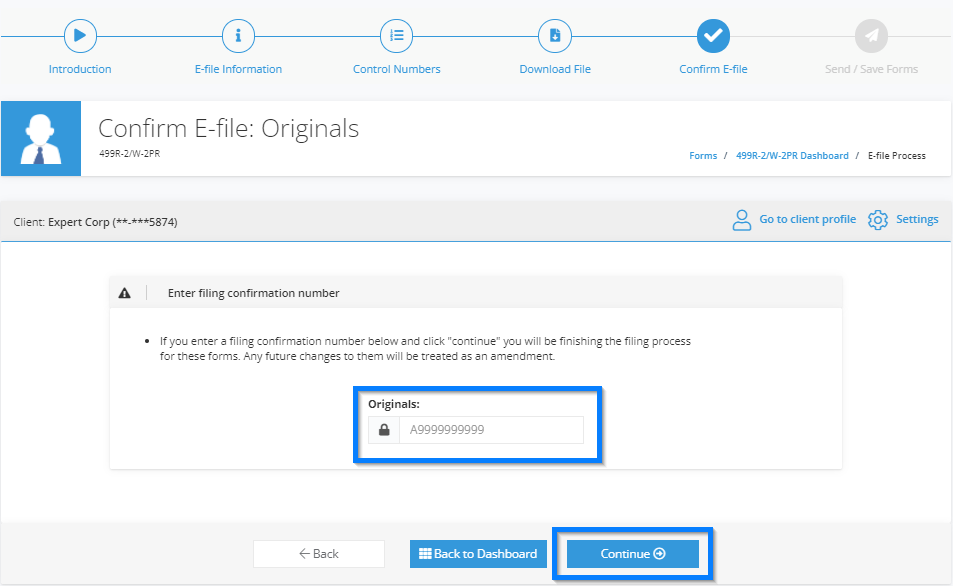This screenshot has width=953, height=586.
Task: Open 499R-2/W-2PR Dashboard breadcrumb link
Action: coord(792,156)
